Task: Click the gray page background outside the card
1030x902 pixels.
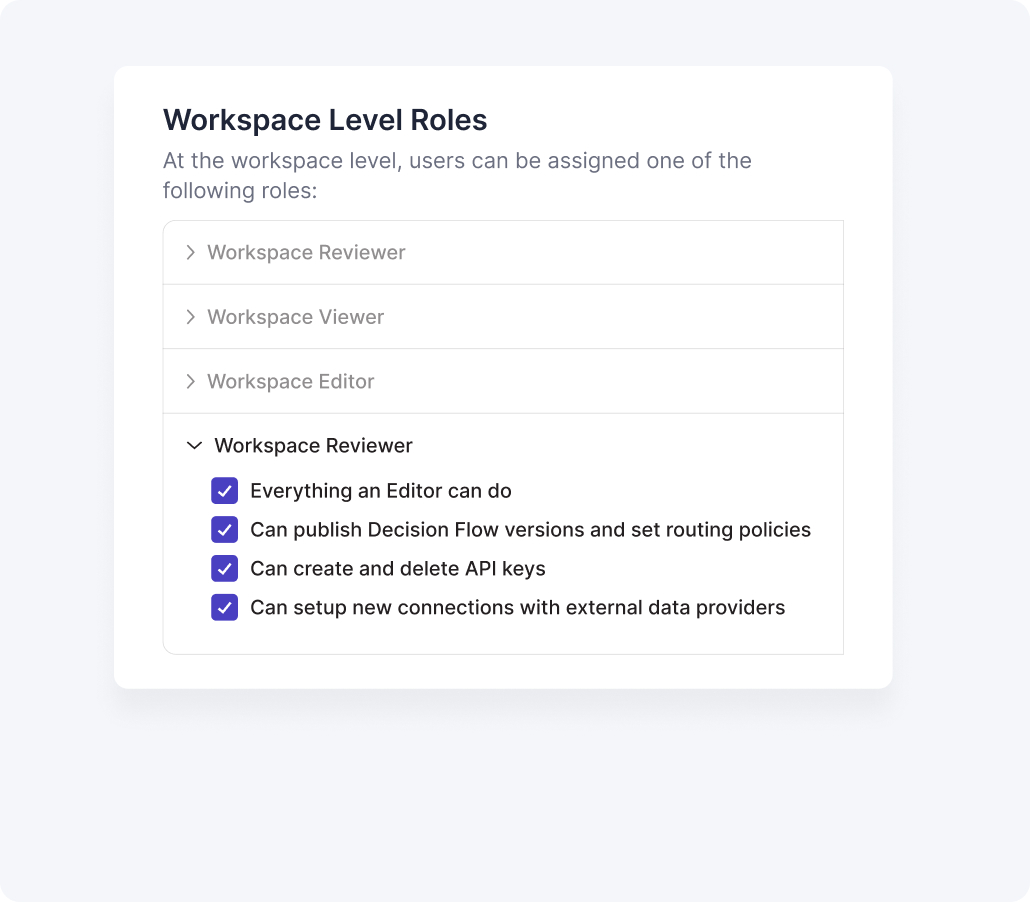Action: pos(502,790)
